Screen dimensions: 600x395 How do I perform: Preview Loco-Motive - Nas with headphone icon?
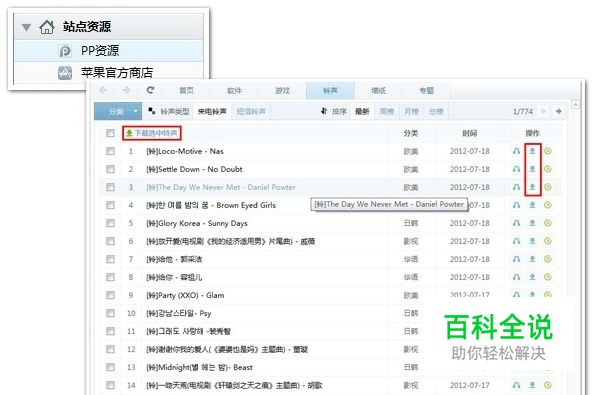pyautogui.click(x=516, y=151)
